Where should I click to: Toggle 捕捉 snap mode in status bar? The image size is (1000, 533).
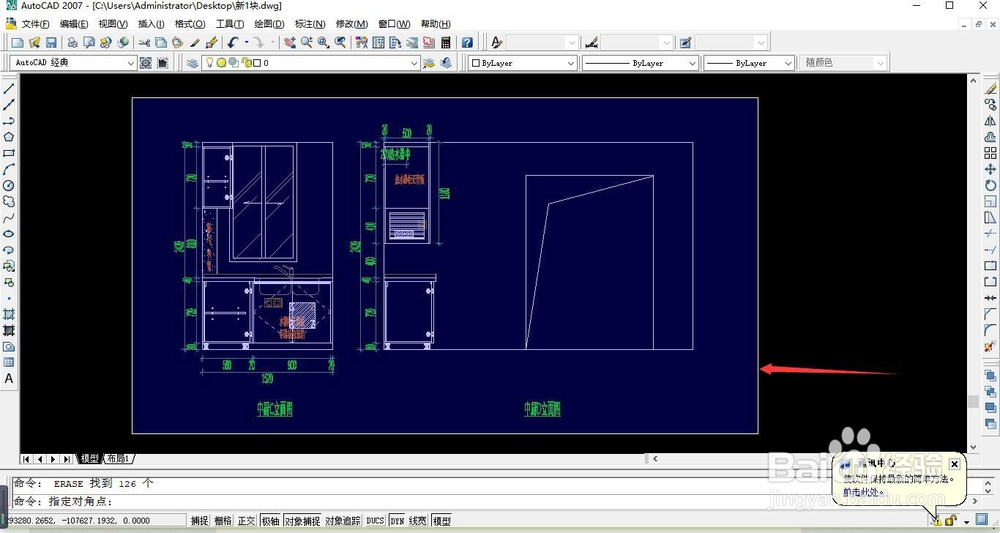click(x=200, y=521)
